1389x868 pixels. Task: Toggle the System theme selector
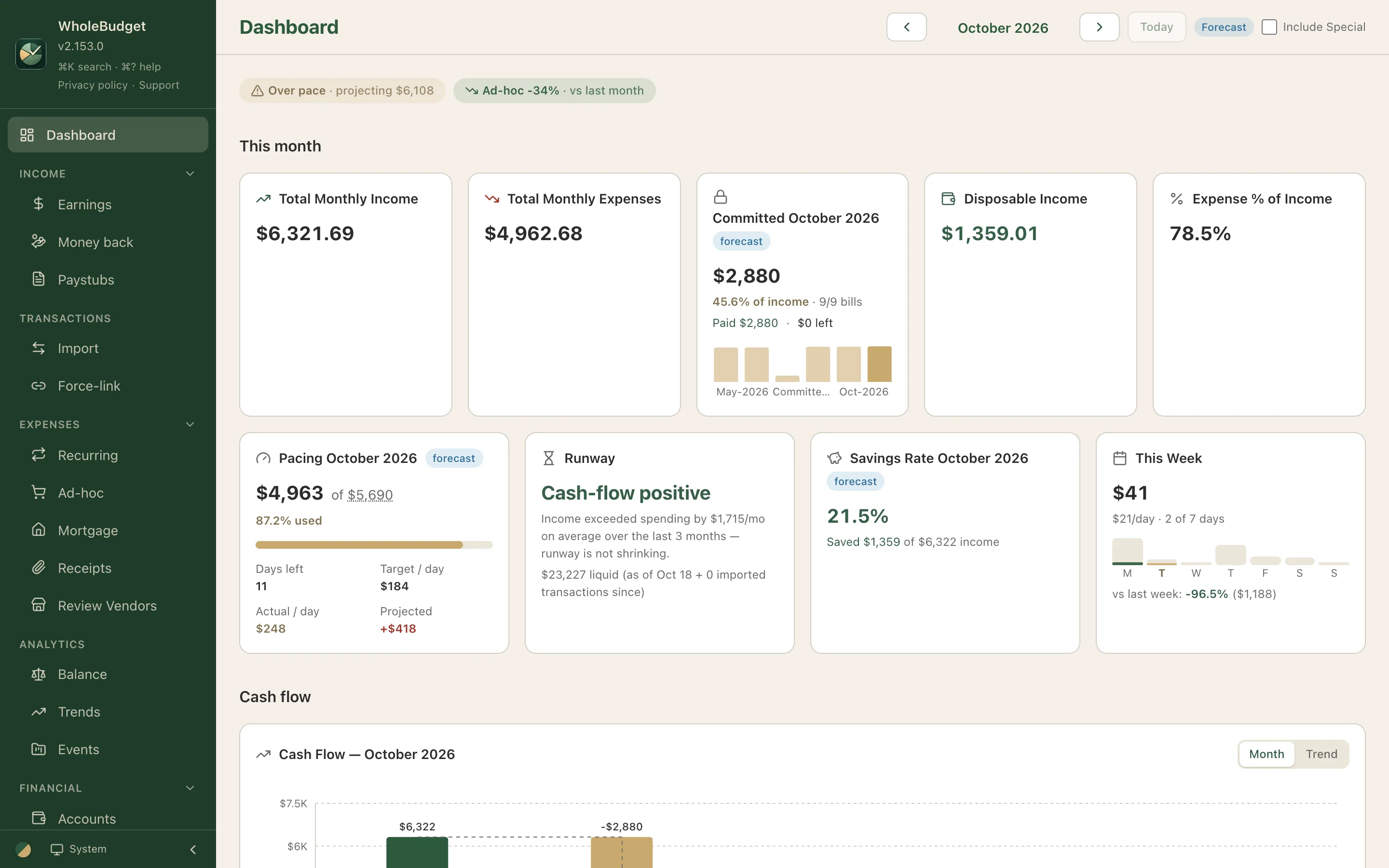(79, 849)
